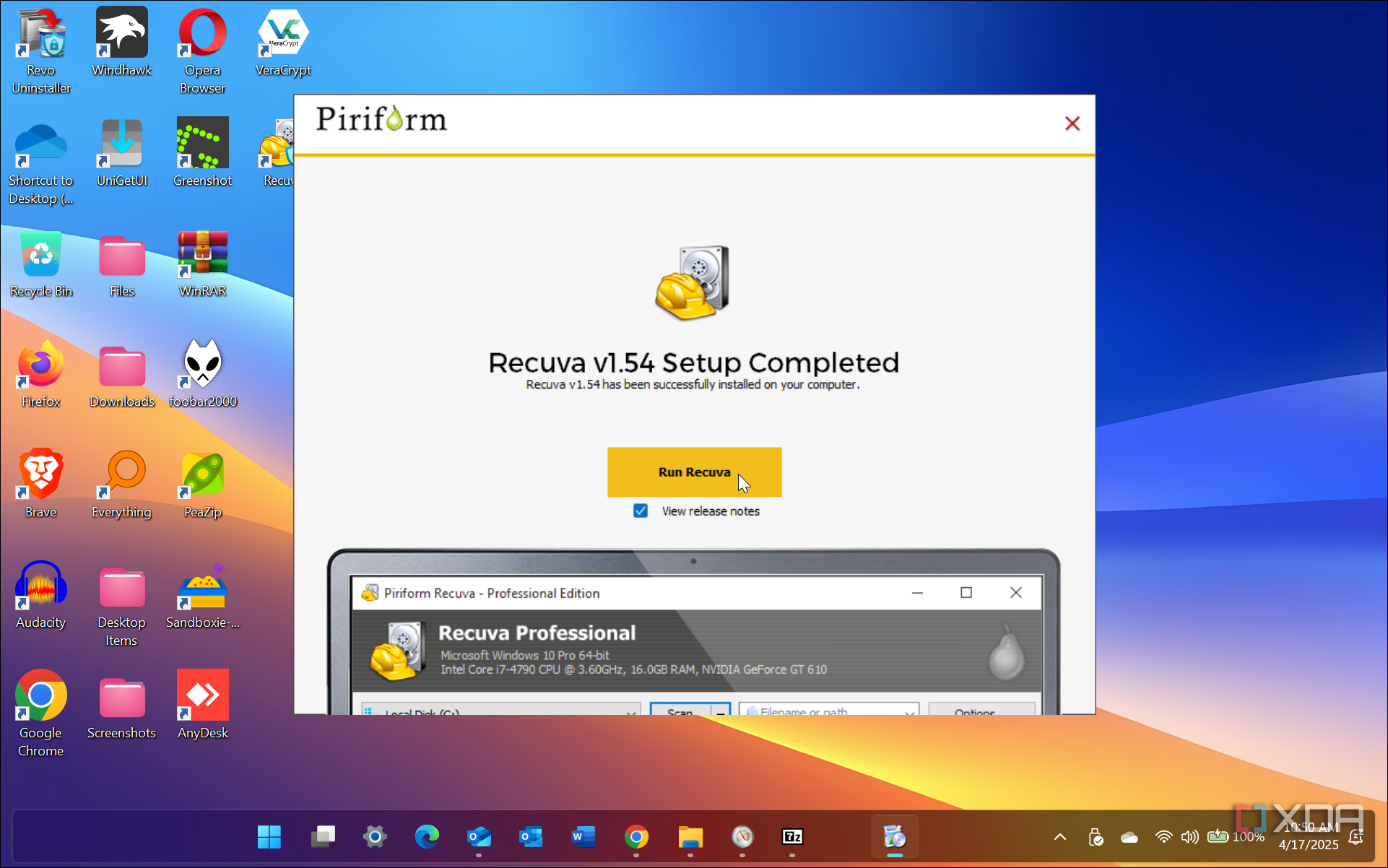
Task: Select the WinRAR desktop icon
Action: (202, 263)
